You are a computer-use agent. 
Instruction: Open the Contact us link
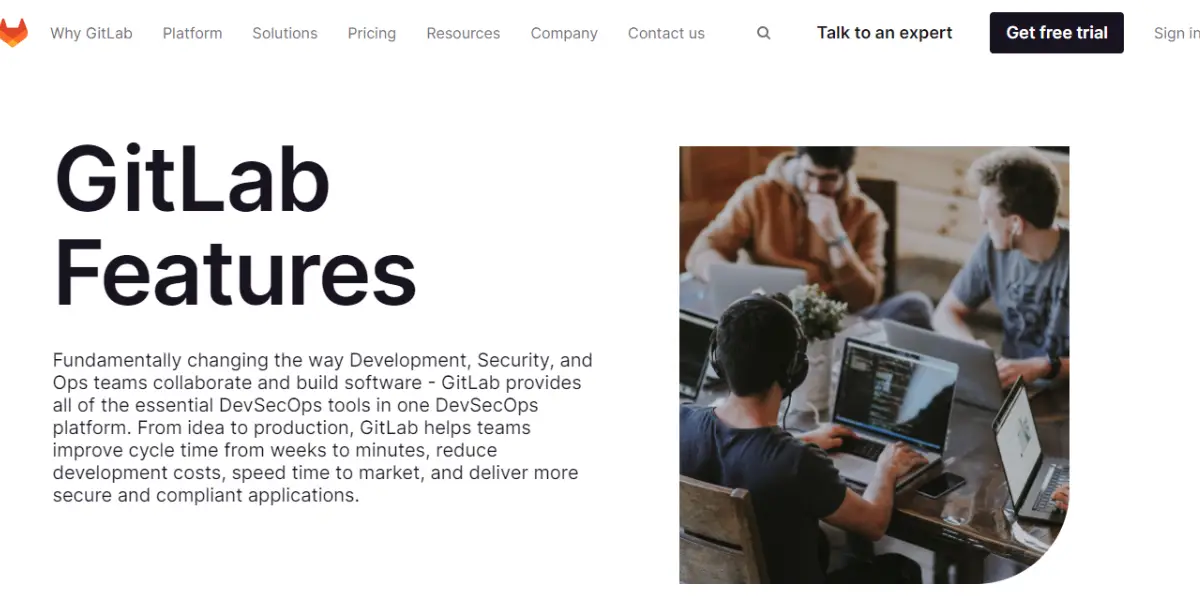pyautogui.click(x=666, y=33)
